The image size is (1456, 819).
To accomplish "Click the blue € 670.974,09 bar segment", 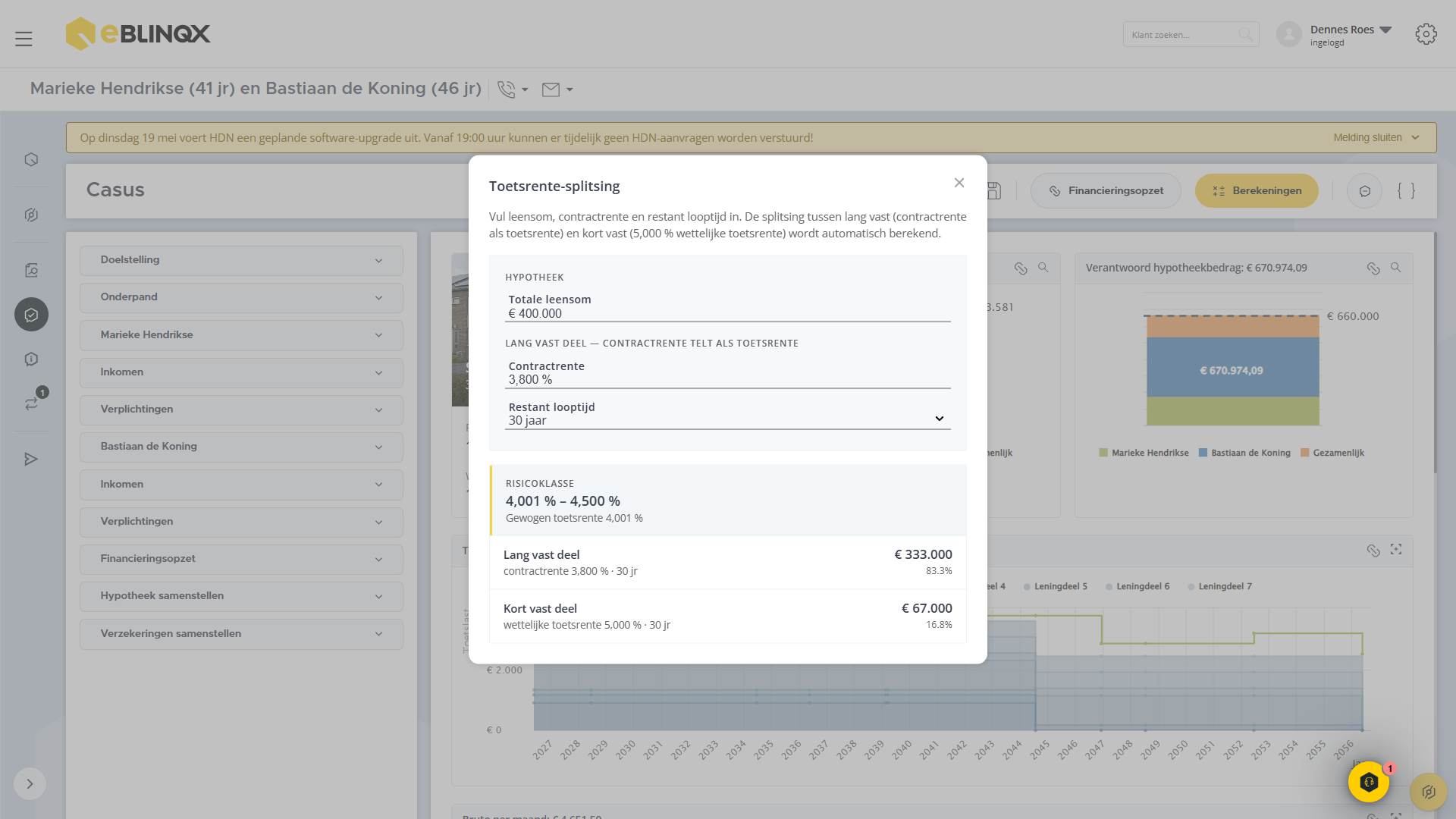I will [x=1232, y=368].
